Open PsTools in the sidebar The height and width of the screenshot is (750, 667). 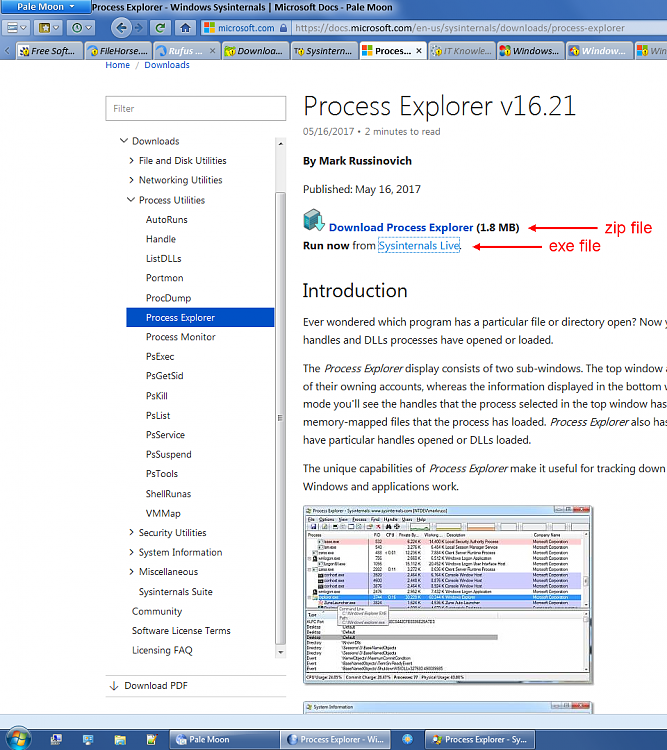pos(162,474)
